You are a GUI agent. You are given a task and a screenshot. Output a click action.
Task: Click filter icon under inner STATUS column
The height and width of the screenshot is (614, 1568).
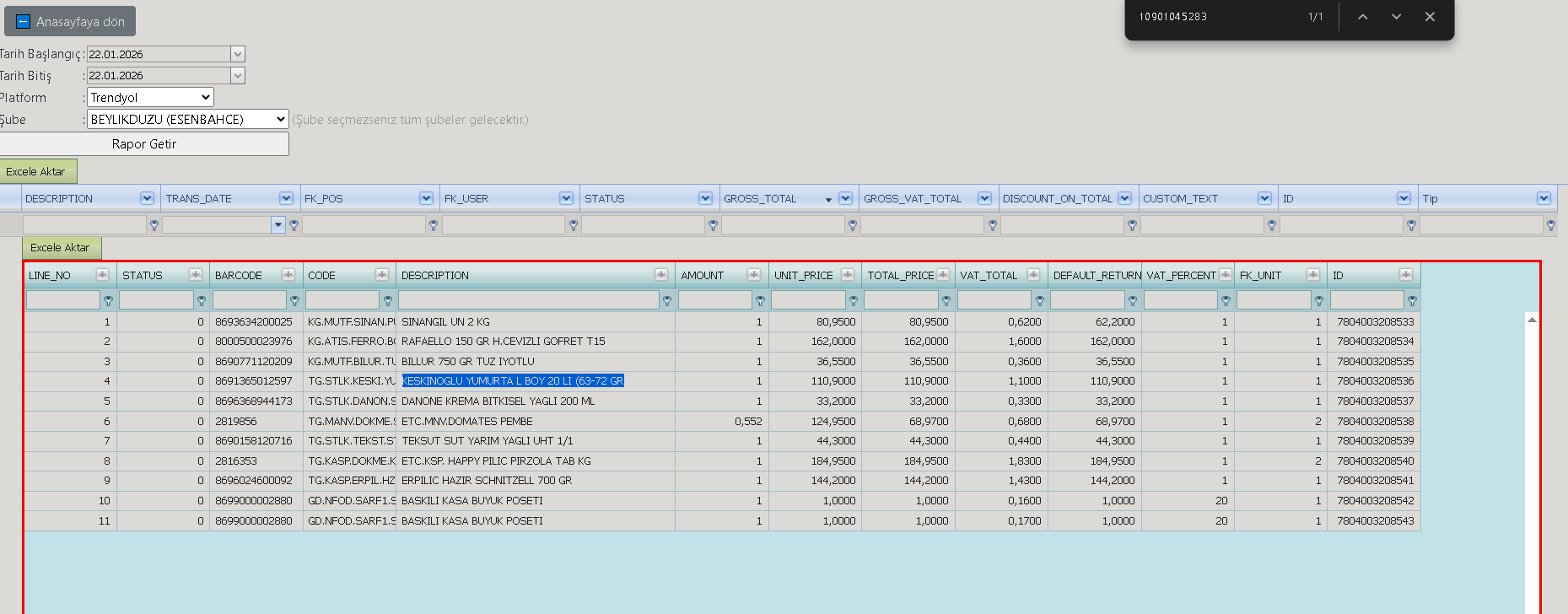click(202, 300)
